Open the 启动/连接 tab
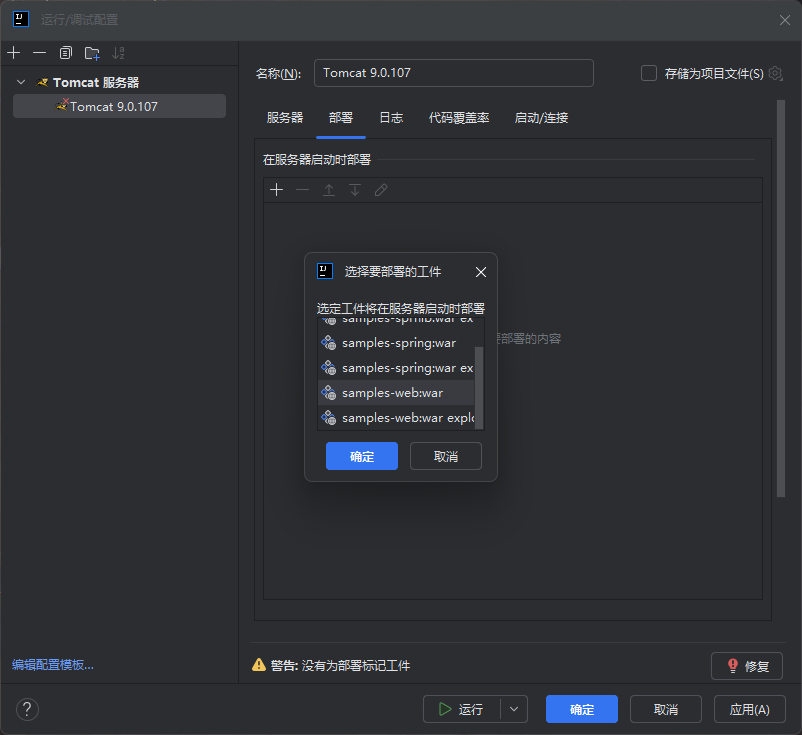Image resolution: width=802 pixels, height=735 pixels. (541, 118)
